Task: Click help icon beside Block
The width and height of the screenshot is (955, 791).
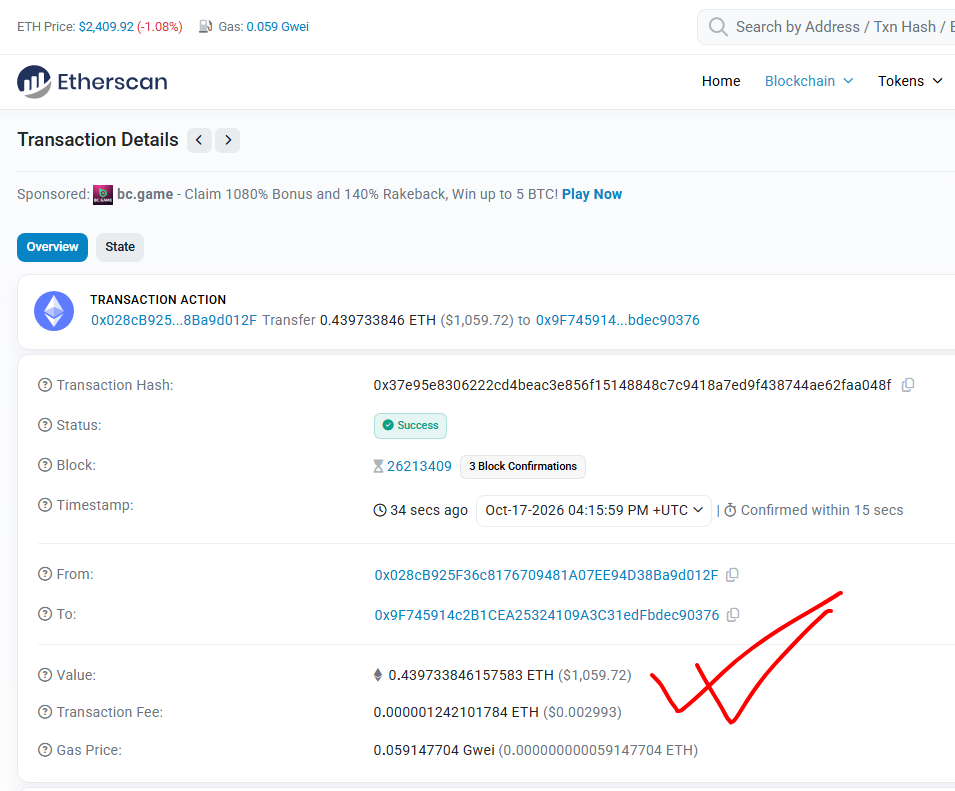Action: 45,465
